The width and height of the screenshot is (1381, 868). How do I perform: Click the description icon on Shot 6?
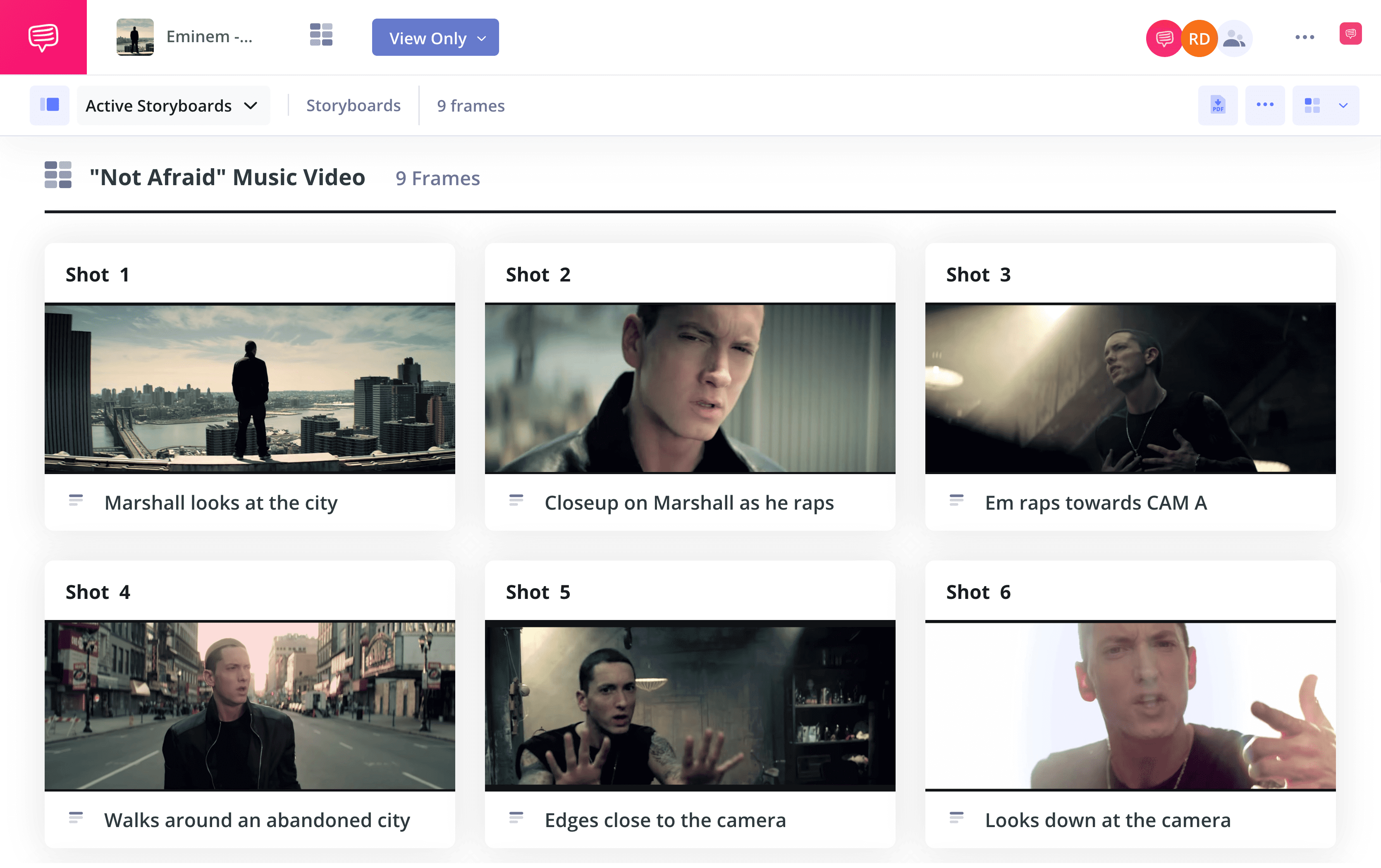coord(957,818)
